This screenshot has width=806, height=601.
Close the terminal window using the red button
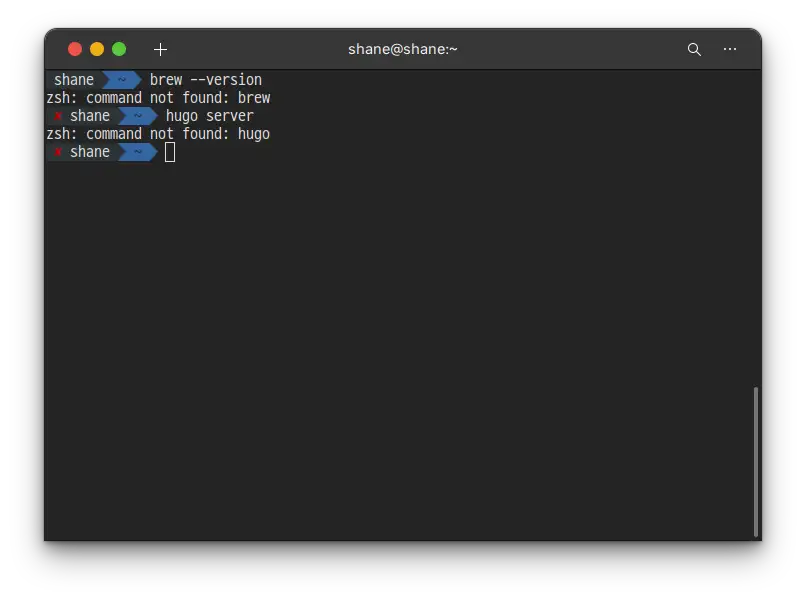point(75,49)
